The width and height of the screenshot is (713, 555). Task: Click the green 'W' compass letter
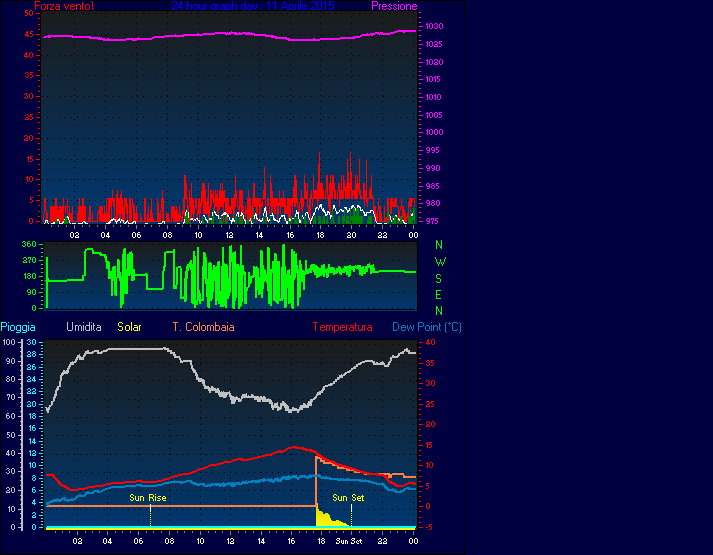click(440, 261)
